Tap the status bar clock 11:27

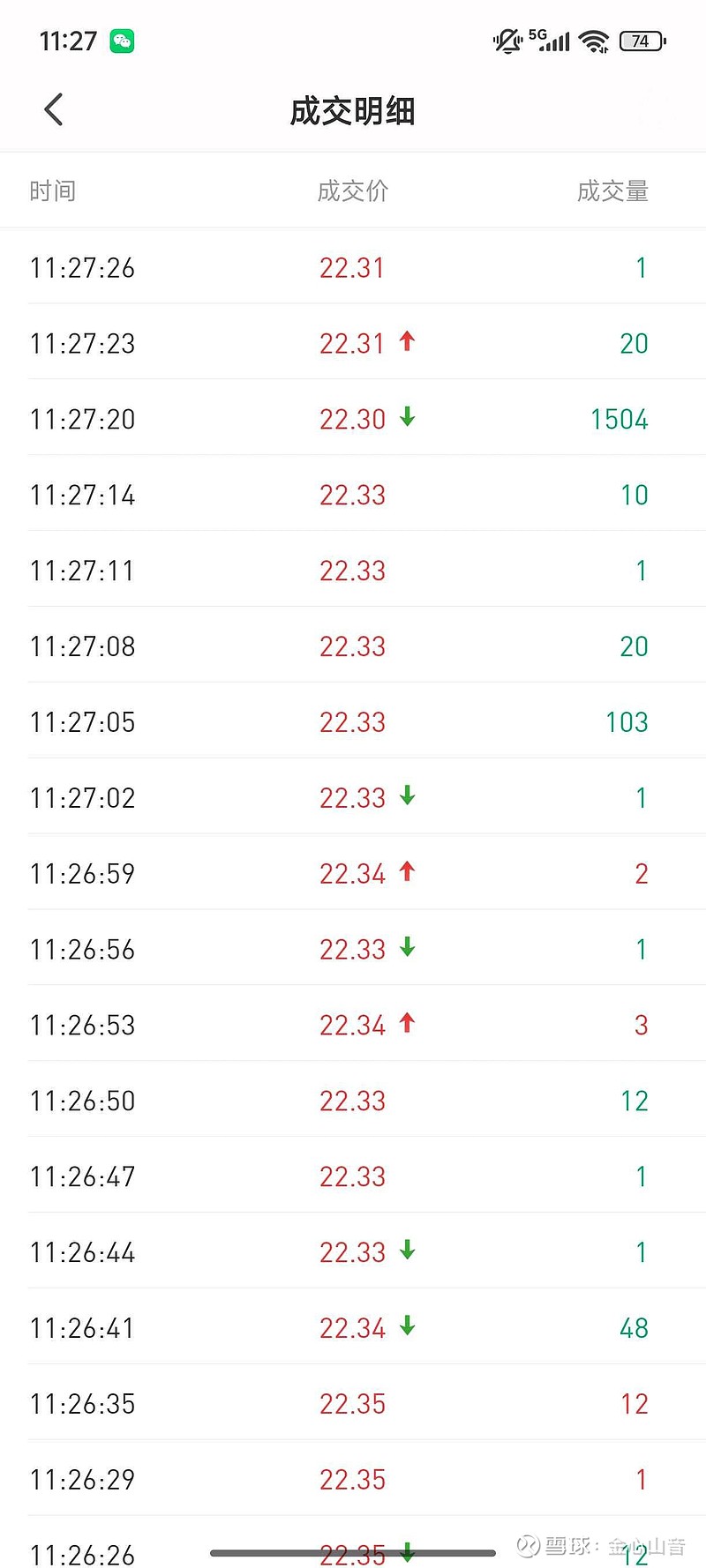coord(68,41)
